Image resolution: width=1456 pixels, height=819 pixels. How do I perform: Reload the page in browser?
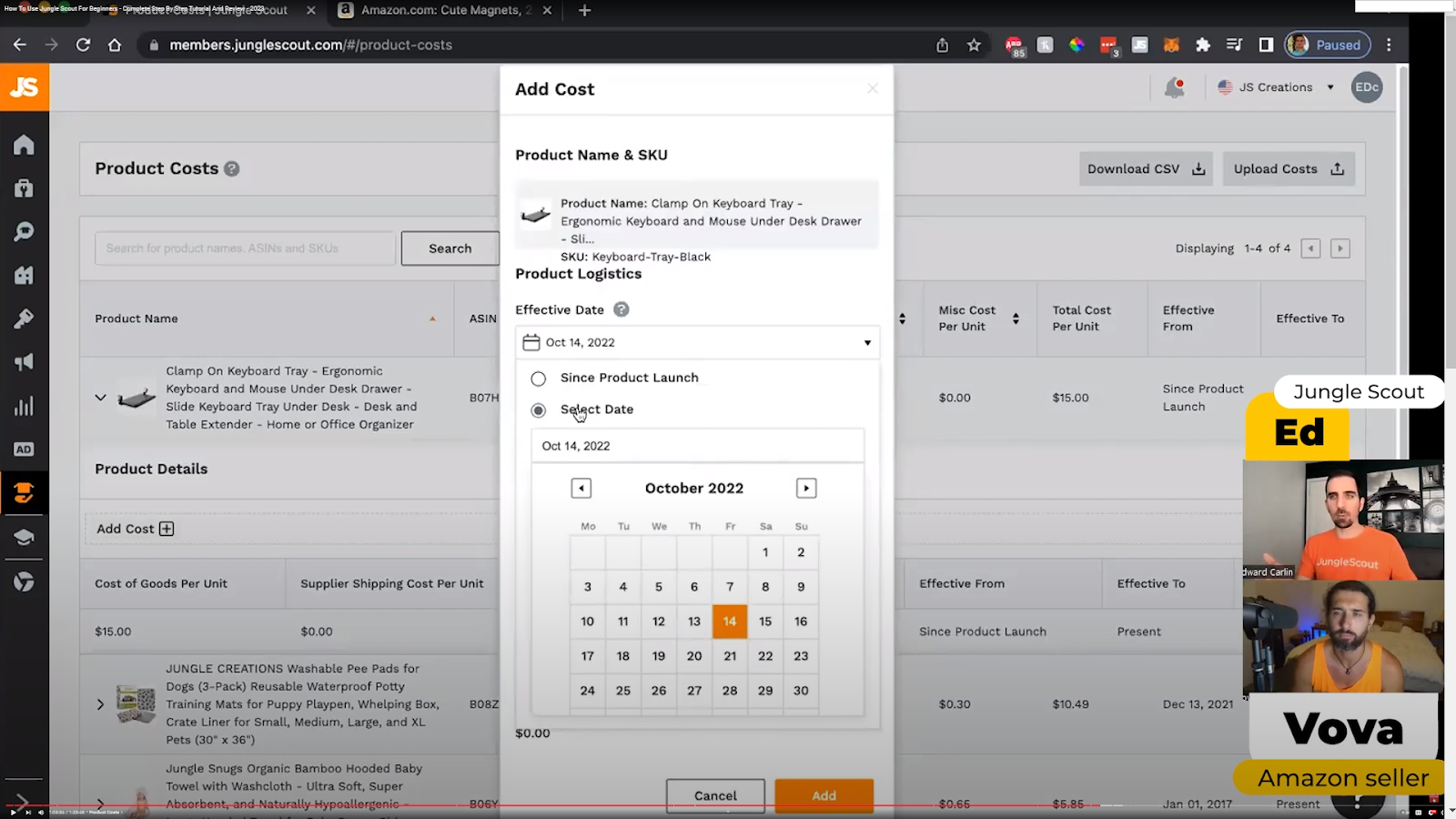click(83, 45)
